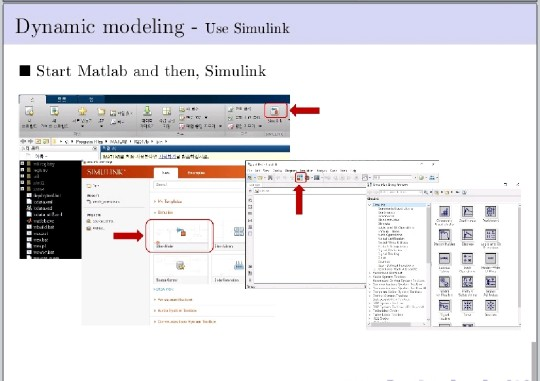Click the Save Workspace grid icon in MATLAB
Screen dimensions: 540x381
point(167,111)
